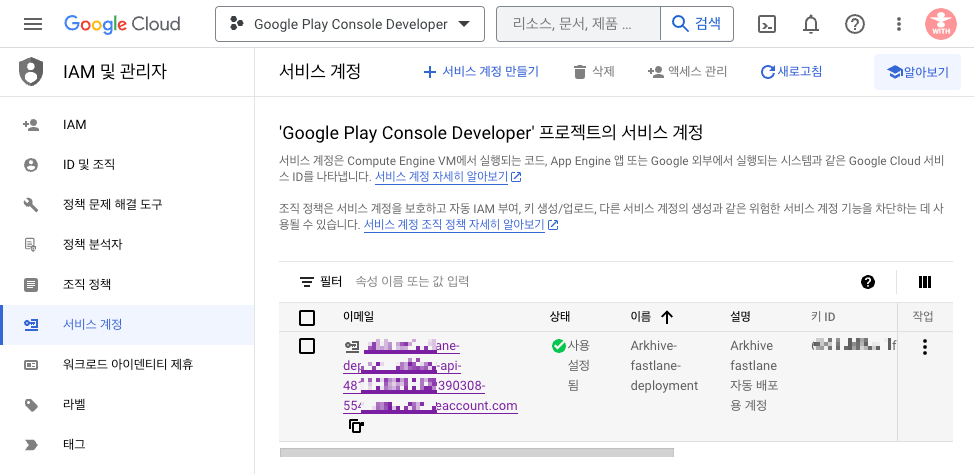The width and height of the screenshot is (974, 474).
Task: Click the pink WITH account avatar
Action: [940, 24]
